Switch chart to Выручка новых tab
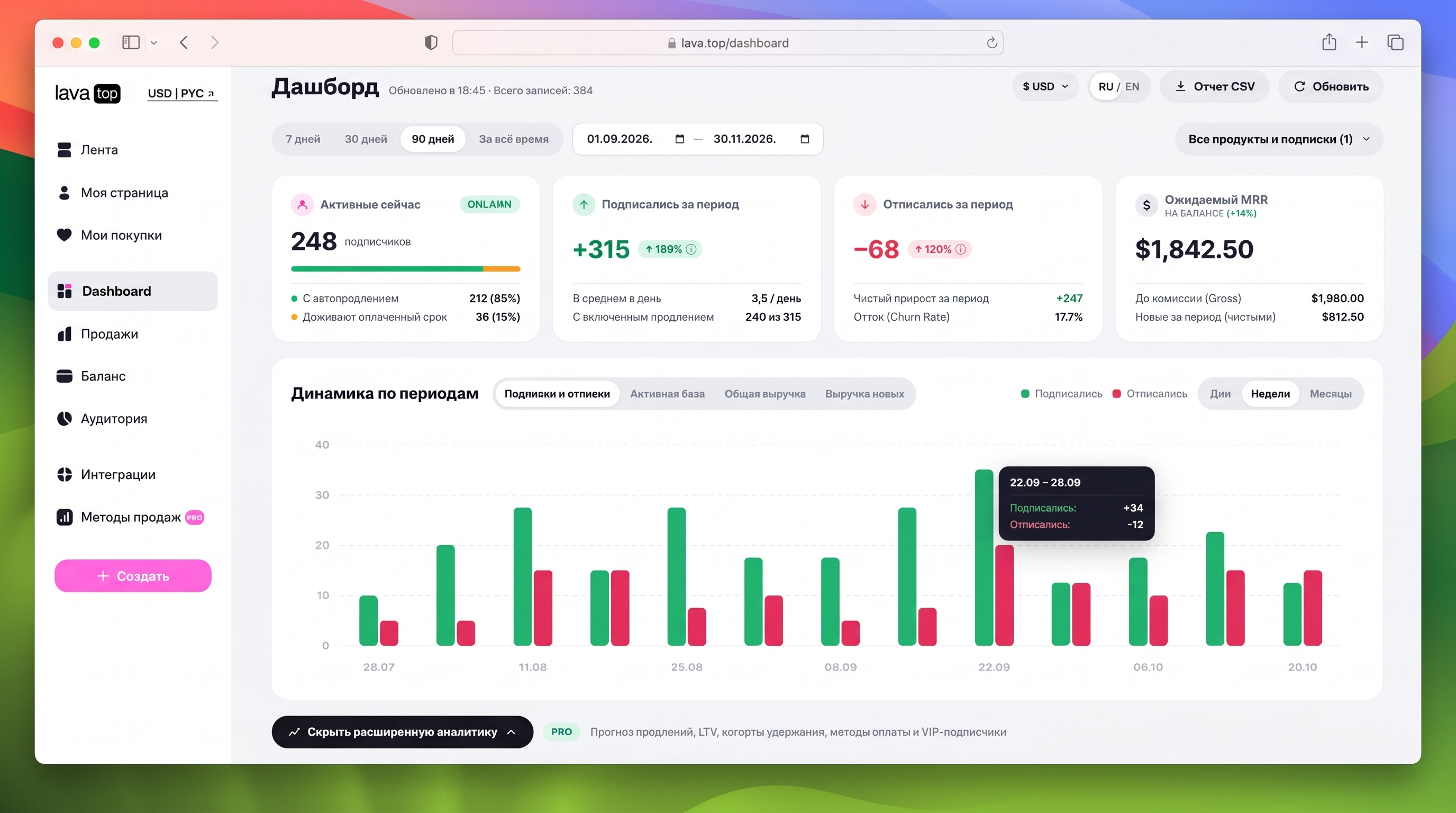 click(864, 394)
